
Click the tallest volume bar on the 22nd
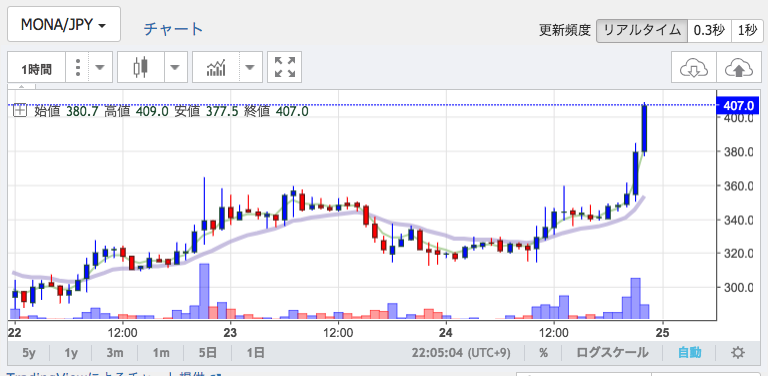pos(204,291)
